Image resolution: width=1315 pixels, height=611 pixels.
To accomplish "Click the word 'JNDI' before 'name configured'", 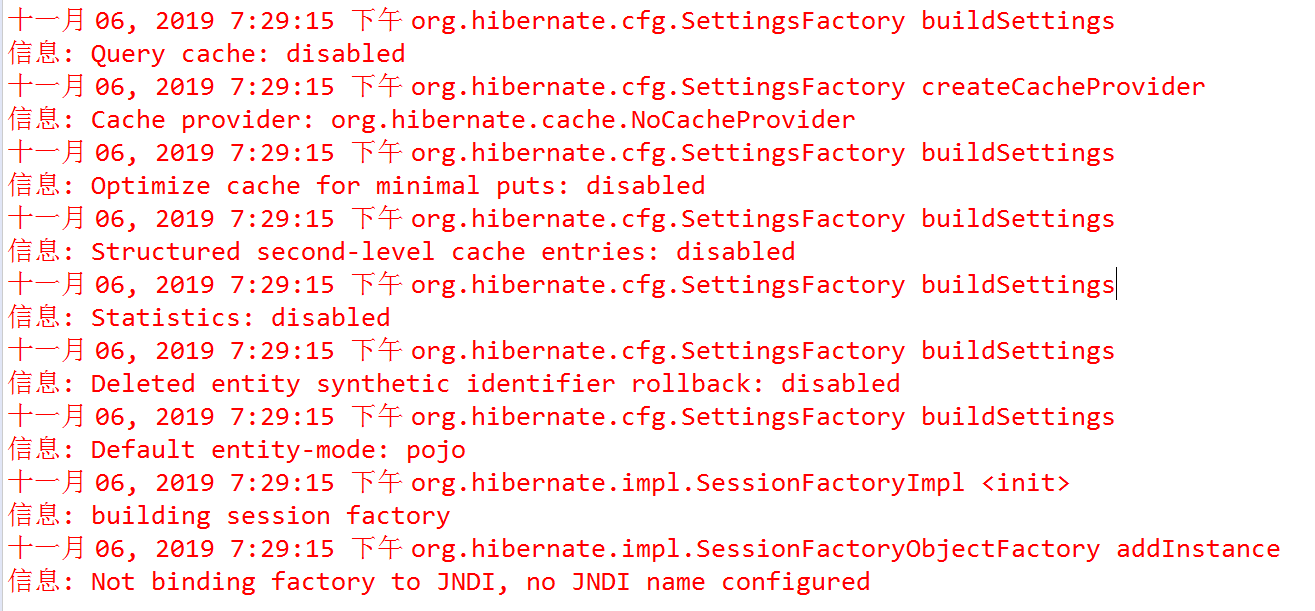I will pyautogui.click(x=600, y=582).
